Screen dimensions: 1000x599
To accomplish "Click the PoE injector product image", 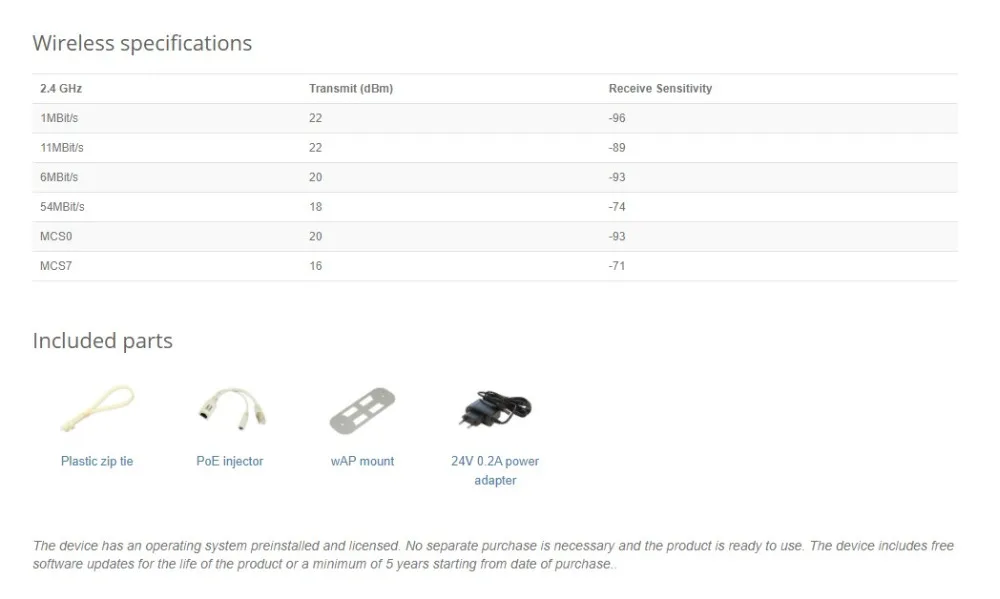I will [230, 409].
